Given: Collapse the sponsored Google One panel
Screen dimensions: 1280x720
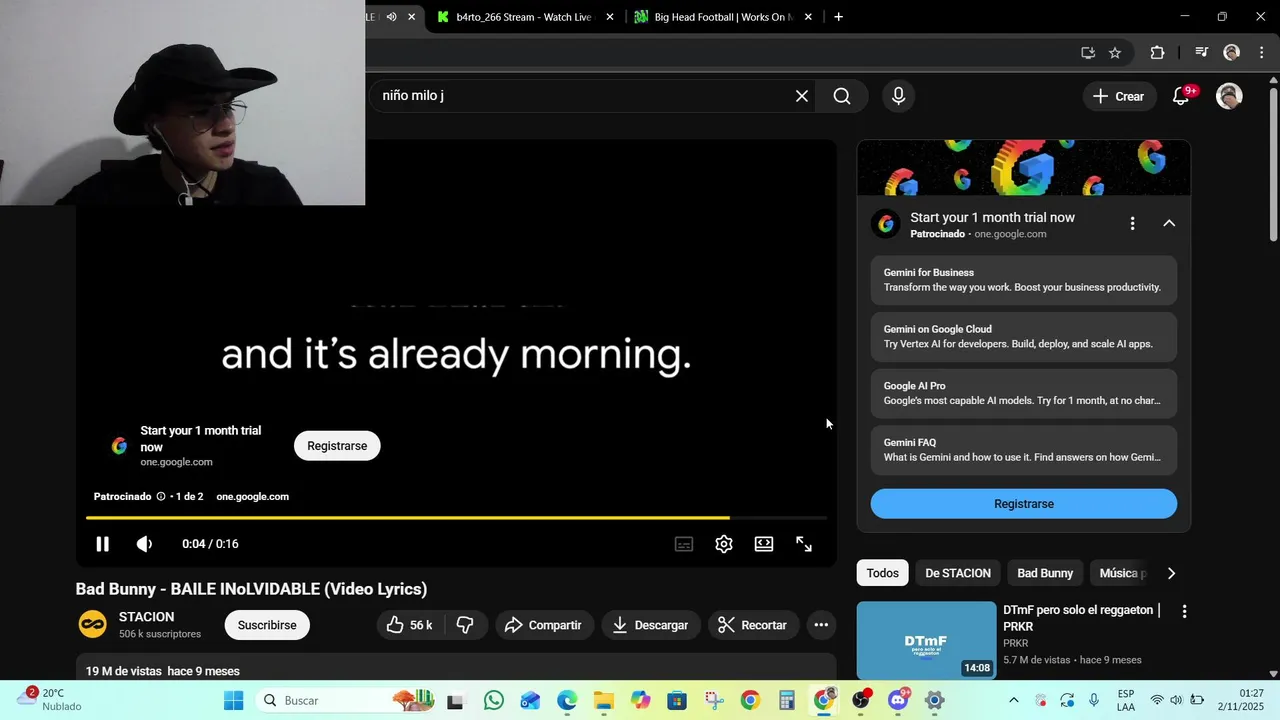Looking at the screenshot, I should point(1169,224).
